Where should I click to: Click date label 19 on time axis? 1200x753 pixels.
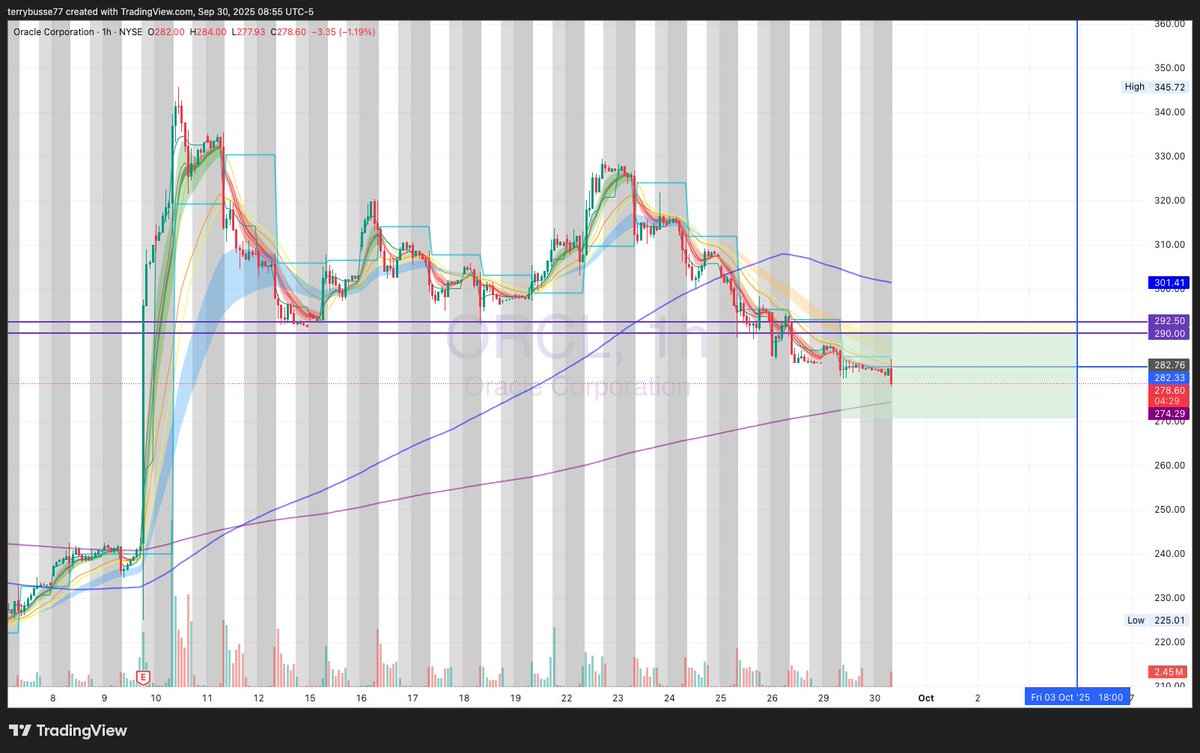(x=515, y=697)
